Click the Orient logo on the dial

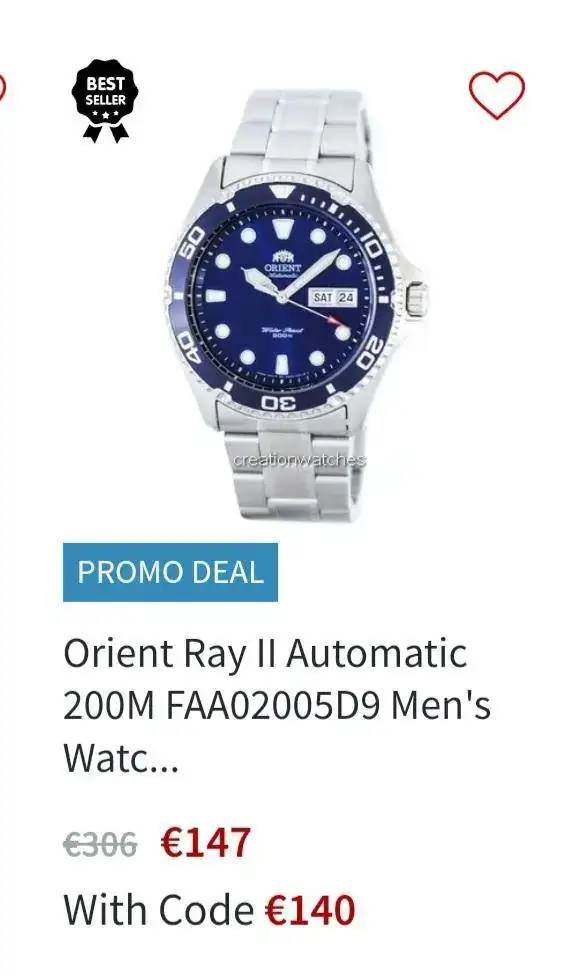(282, 263)
